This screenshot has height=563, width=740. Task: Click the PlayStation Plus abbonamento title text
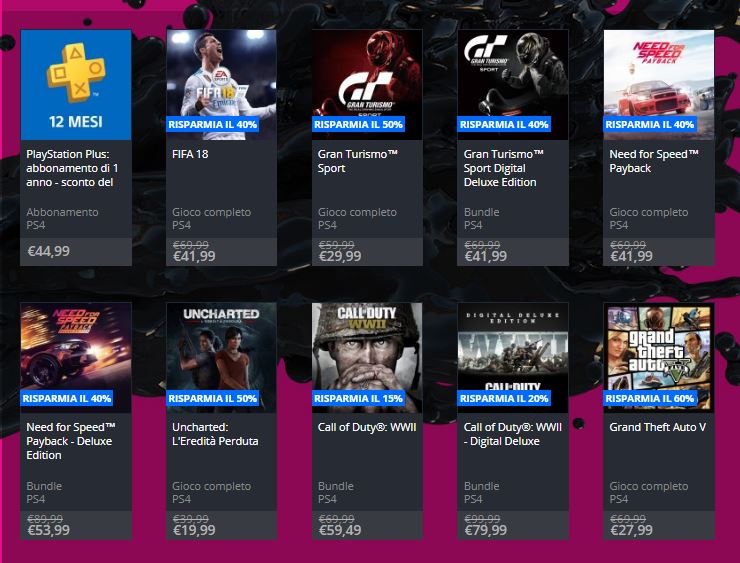click(72, 168)
